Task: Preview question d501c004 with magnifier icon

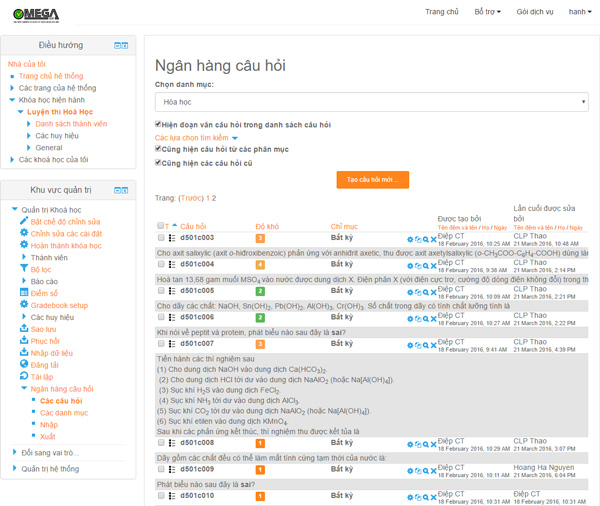Action: pos(426,266)
